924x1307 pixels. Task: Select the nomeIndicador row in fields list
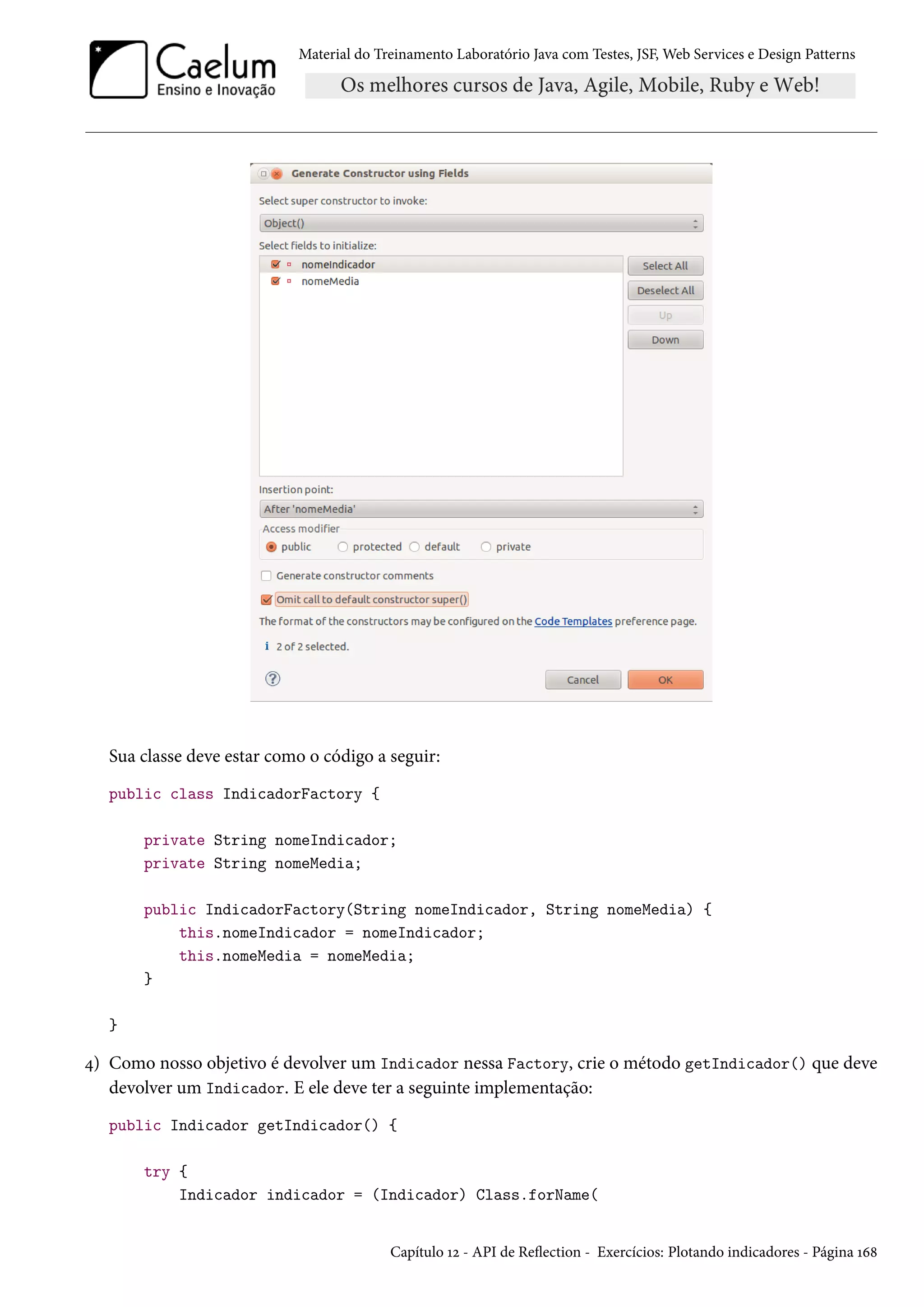[441, 264]
